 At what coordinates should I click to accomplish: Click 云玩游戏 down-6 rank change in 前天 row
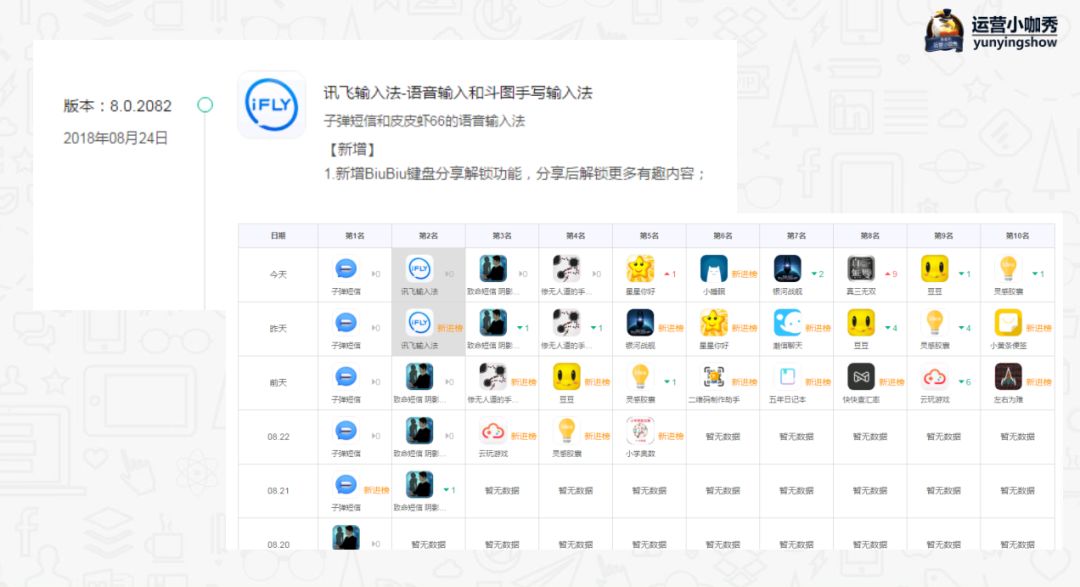964,382
